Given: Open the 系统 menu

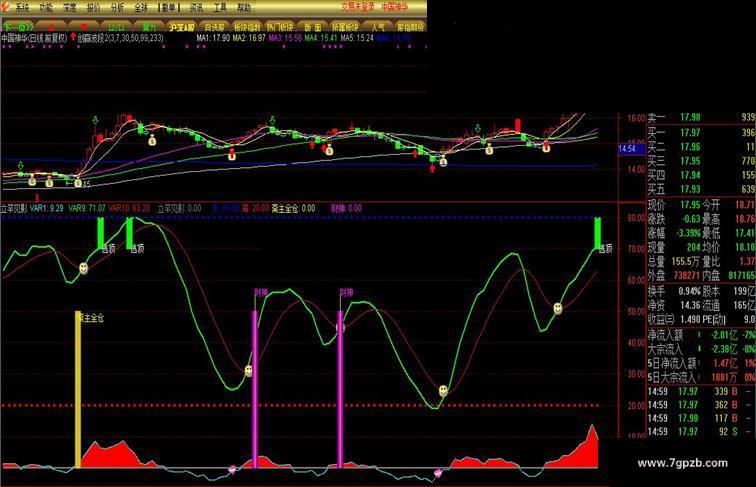Looking at the screenshot, I should tap(23, 8).
